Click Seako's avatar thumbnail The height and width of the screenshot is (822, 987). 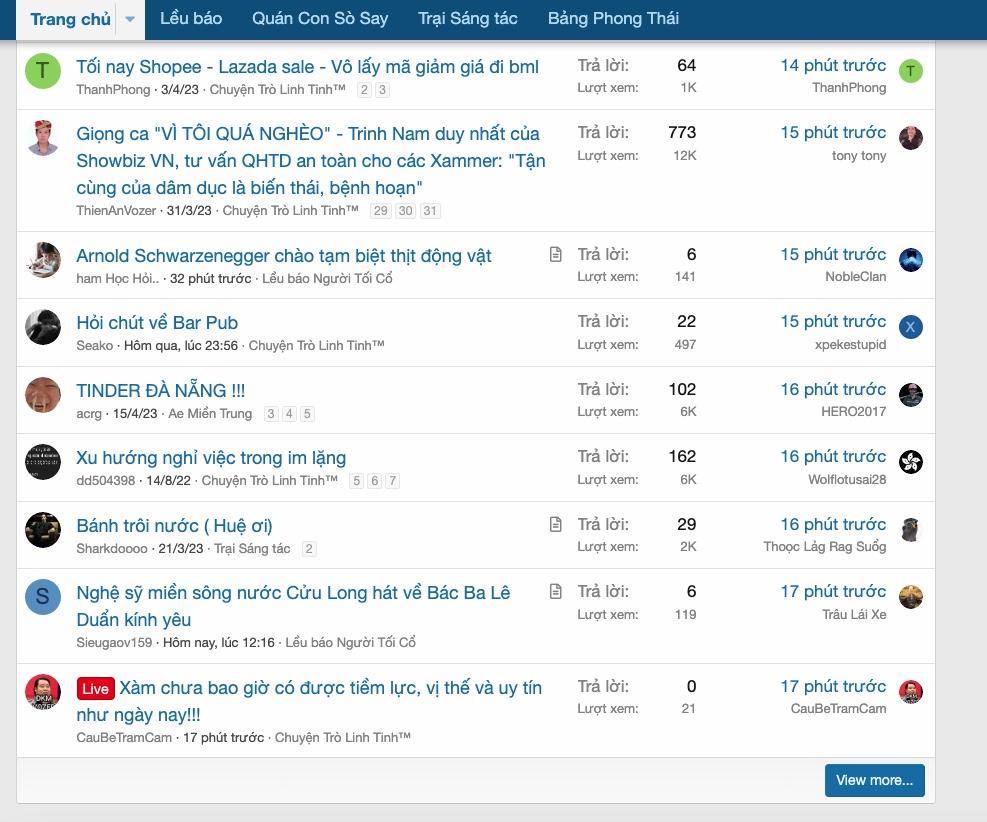click(42, 328)
